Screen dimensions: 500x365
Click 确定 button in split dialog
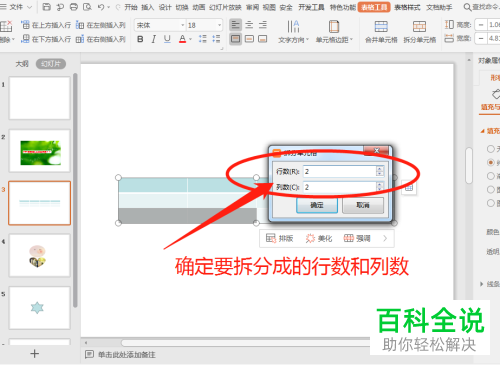(x=317, y=205)
